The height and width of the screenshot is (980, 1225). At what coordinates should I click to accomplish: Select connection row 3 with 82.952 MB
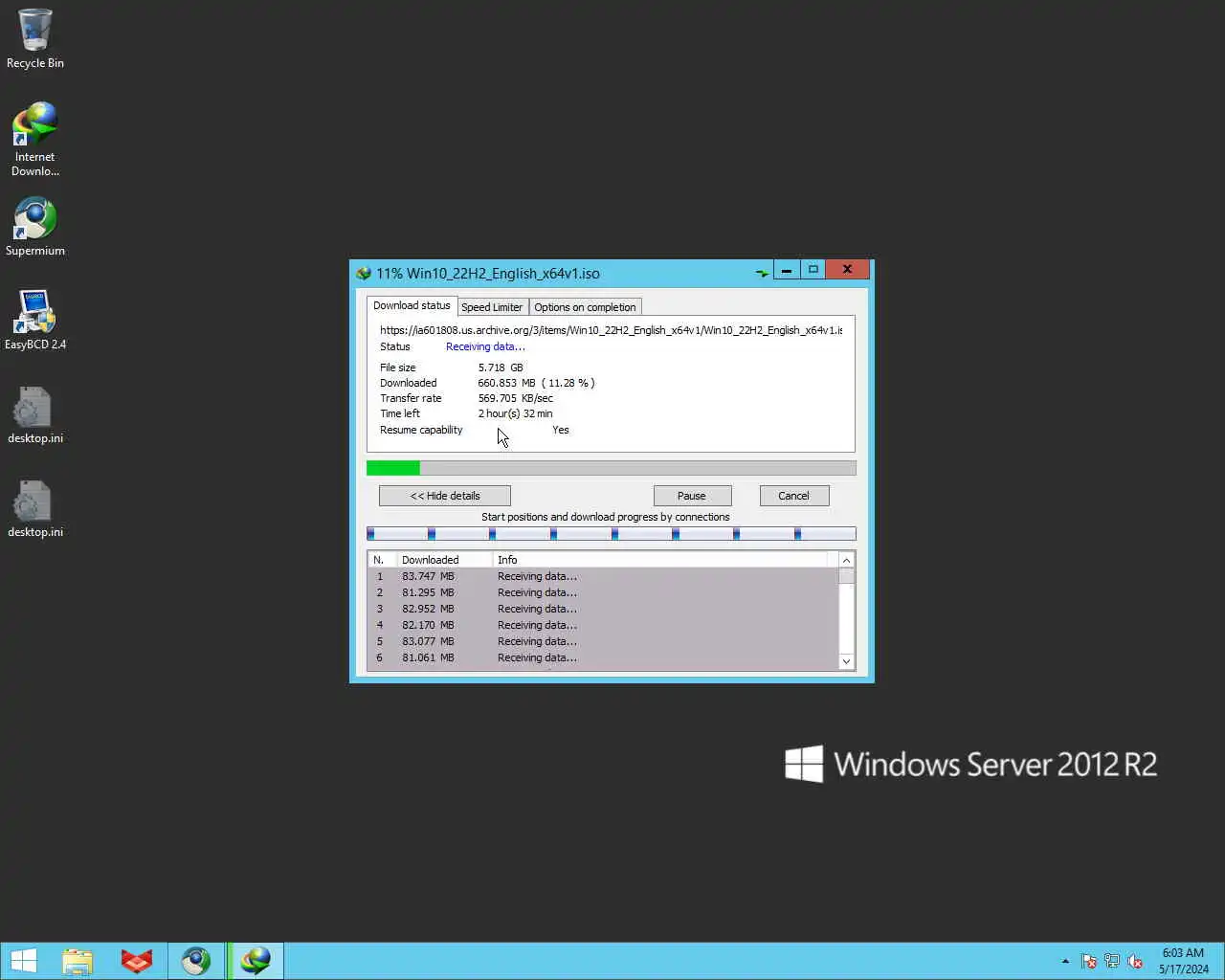[x=603, y=609]
